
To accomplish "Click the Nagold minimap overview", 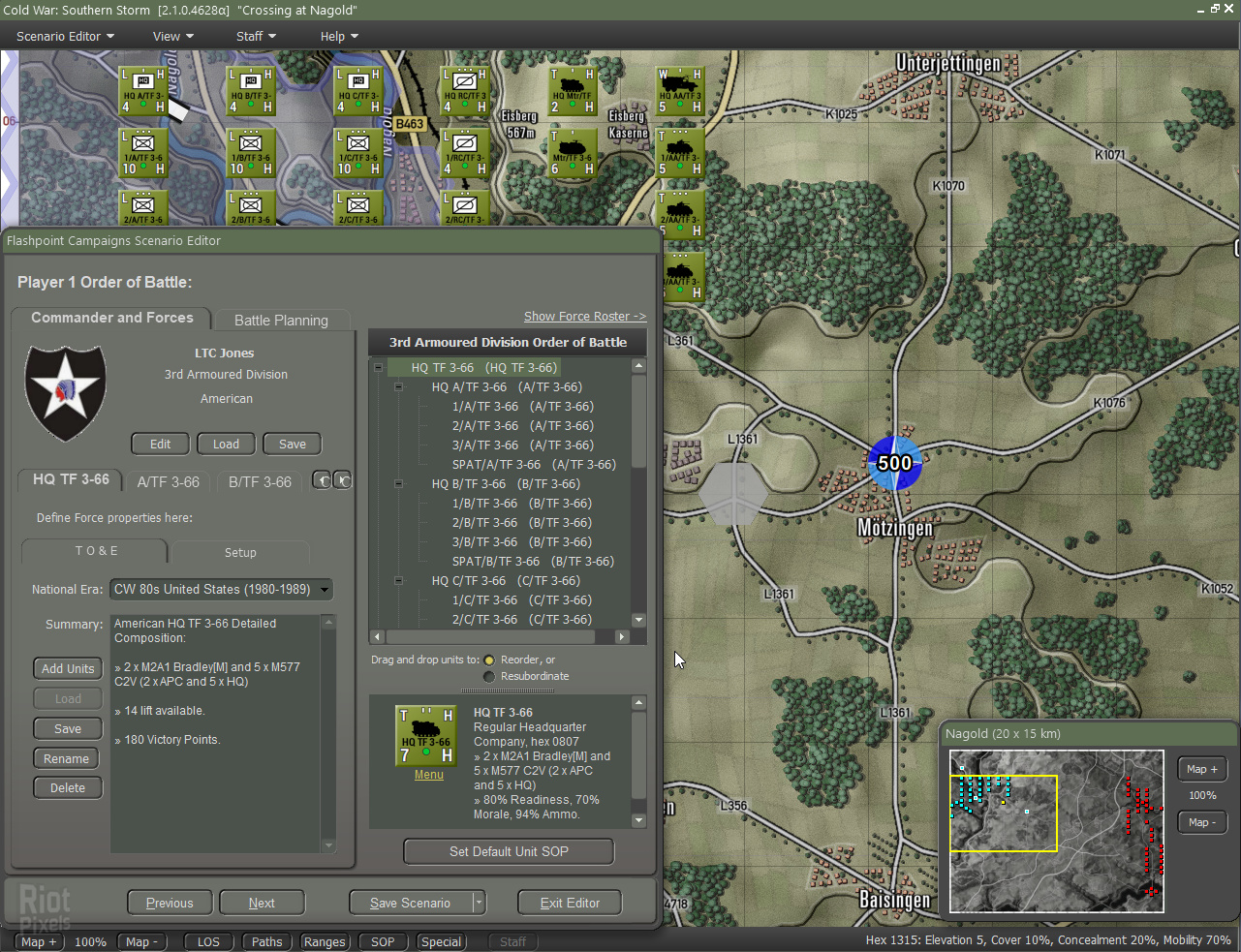I will [x=1056, y=831].
